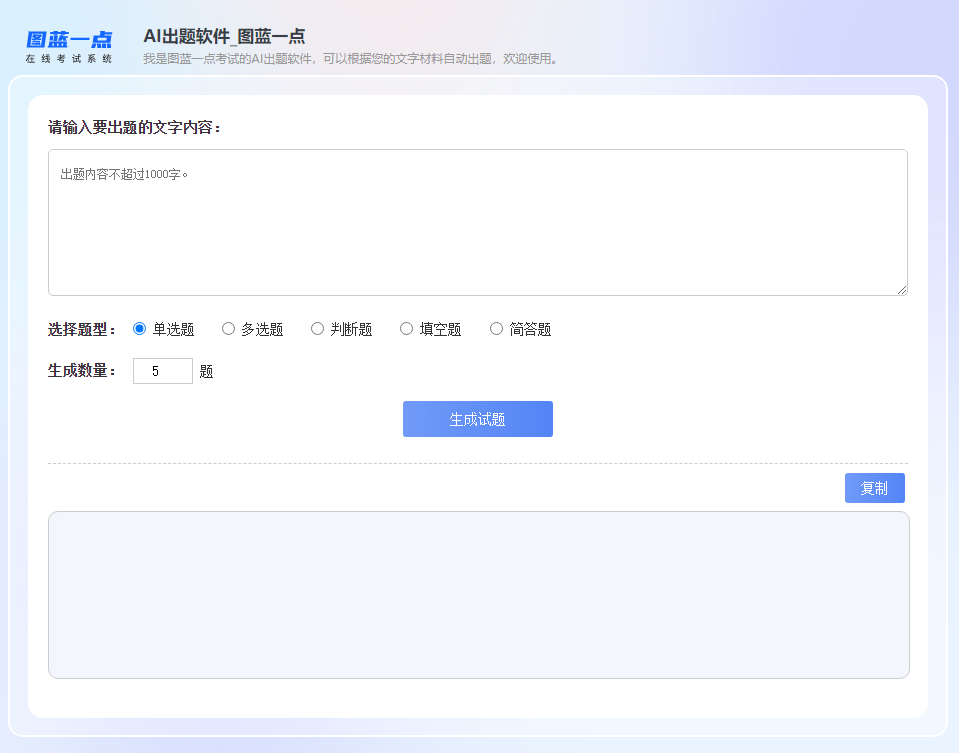The width and height of the screenshot is (959, 753).
Task: Choose the 判断题 question type
Action: point(317,329)
